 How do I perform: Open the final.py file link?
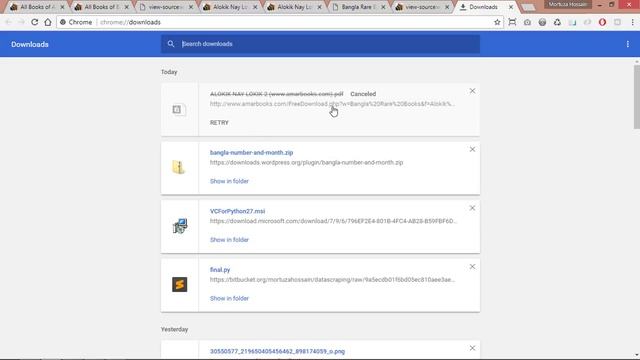tap(220, 270)
